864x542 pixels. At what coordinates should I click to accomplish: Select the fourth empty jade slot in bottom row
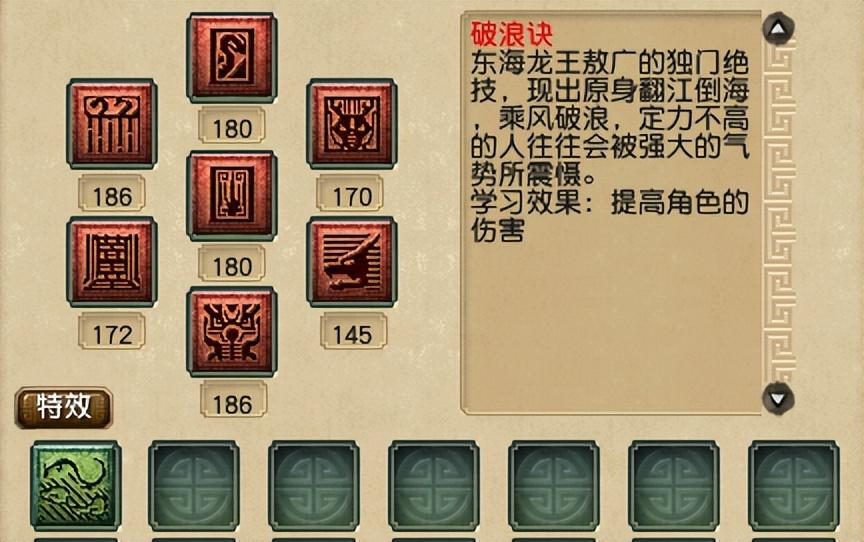click(x=434, y=486)
